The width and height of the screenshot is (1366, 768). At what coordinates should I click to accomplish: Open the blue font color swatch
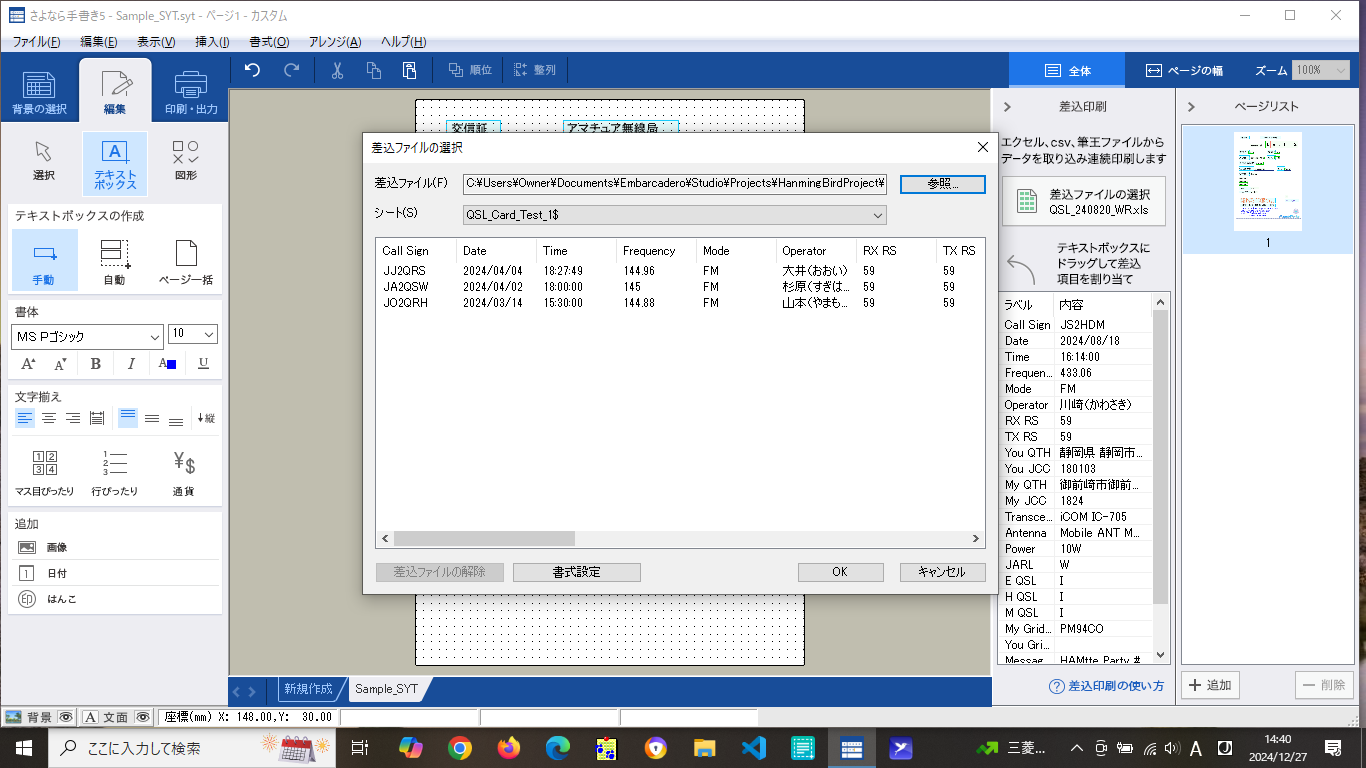(x=167, y=364)
